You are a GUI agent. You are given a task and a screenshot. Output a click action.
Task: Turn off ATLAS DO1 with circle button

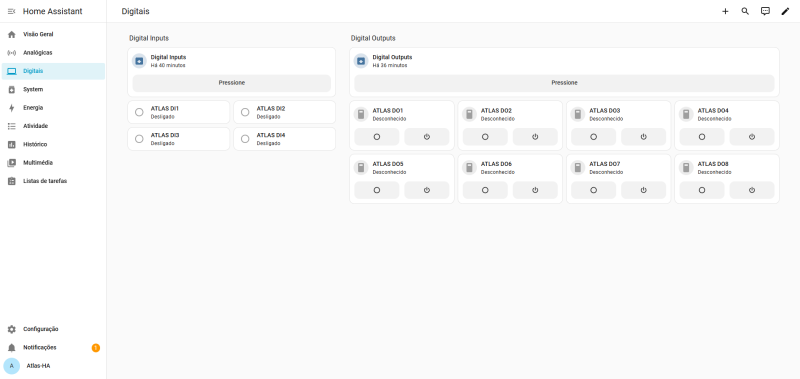click(377, 137)
